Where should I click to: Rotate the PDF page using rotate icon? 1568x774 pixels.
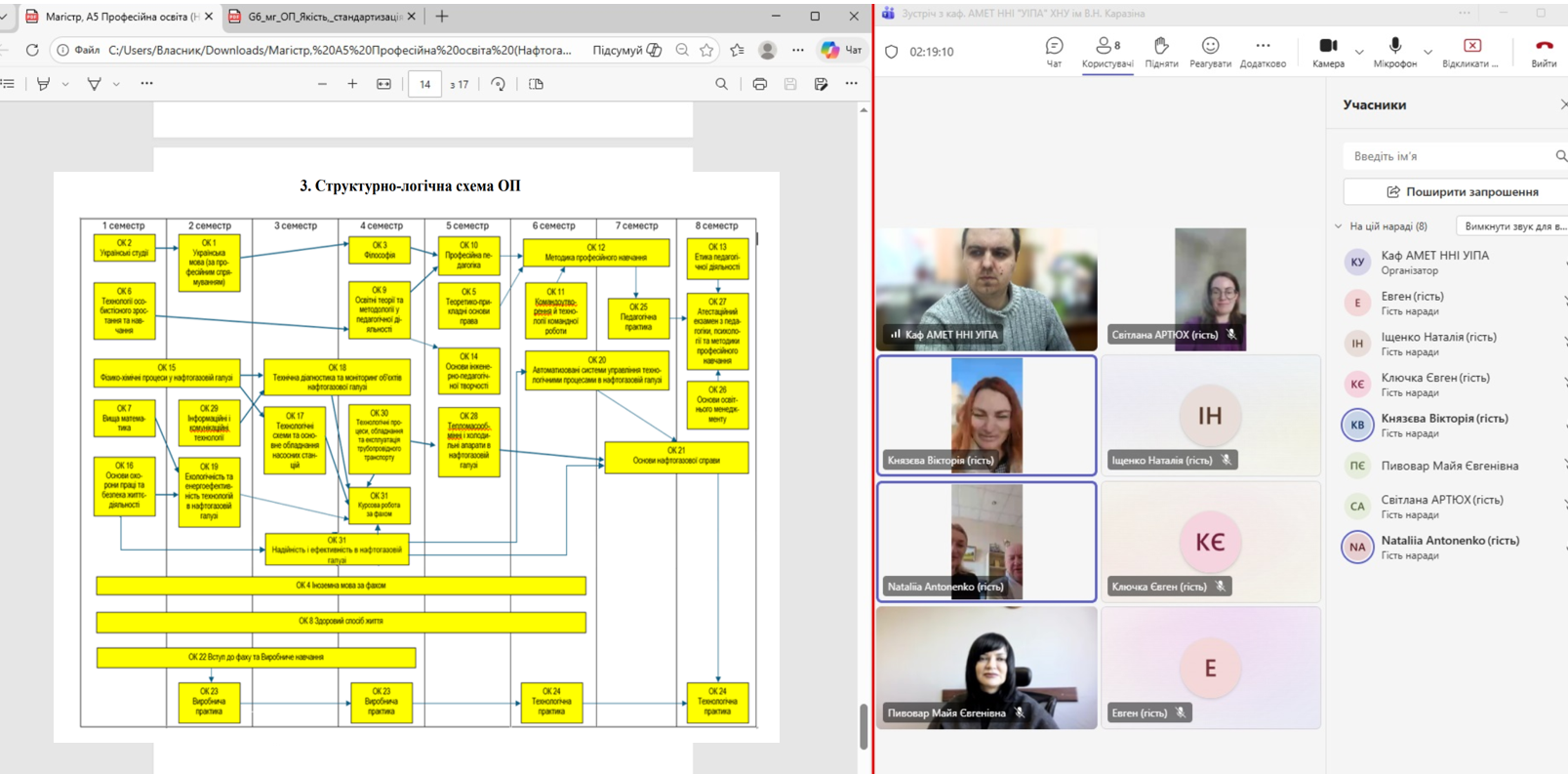pyautogui.click(x=499, y=84)
